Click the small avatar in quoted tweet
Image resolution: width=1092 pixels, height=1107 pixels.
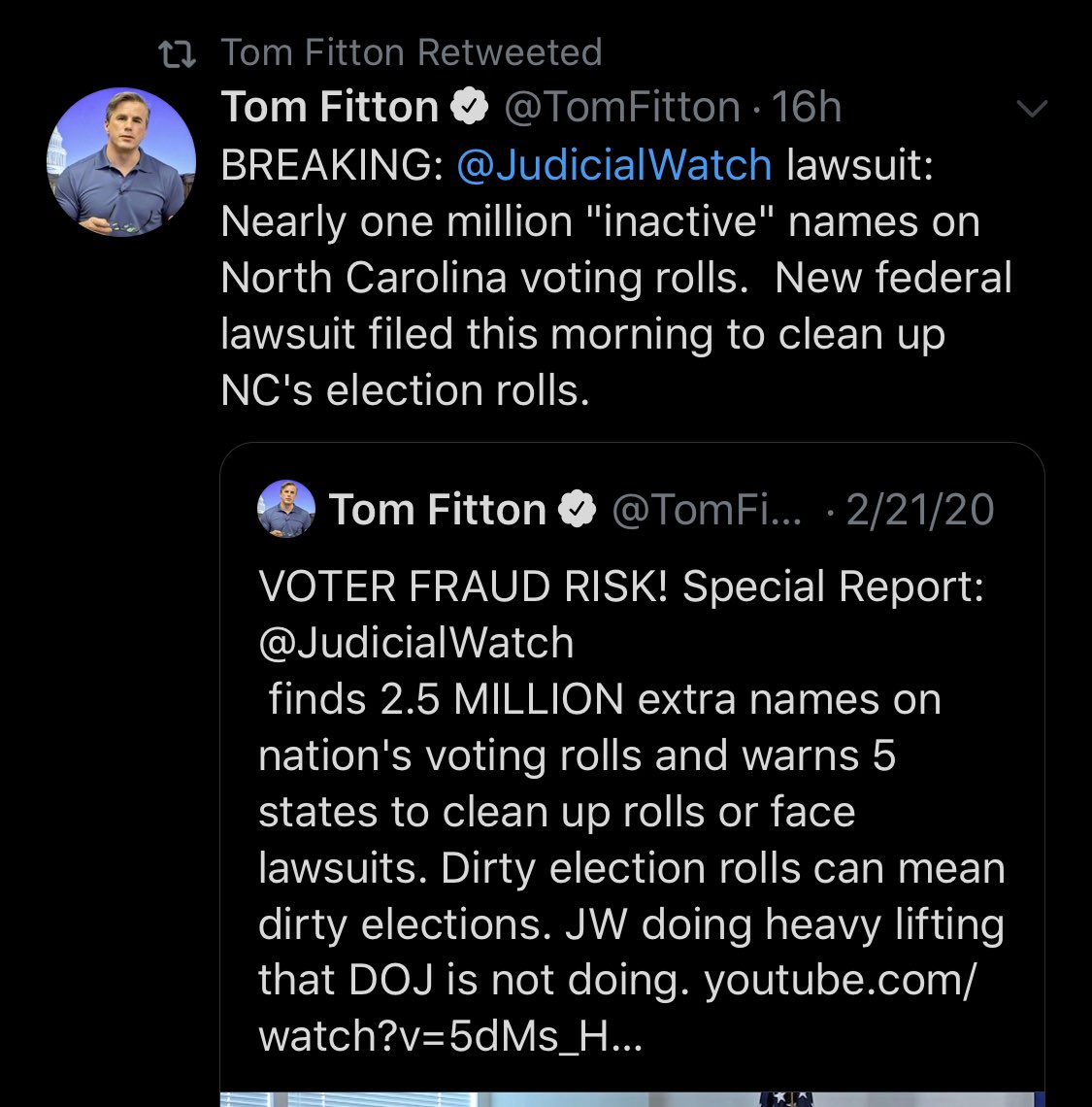click(286, 509)
